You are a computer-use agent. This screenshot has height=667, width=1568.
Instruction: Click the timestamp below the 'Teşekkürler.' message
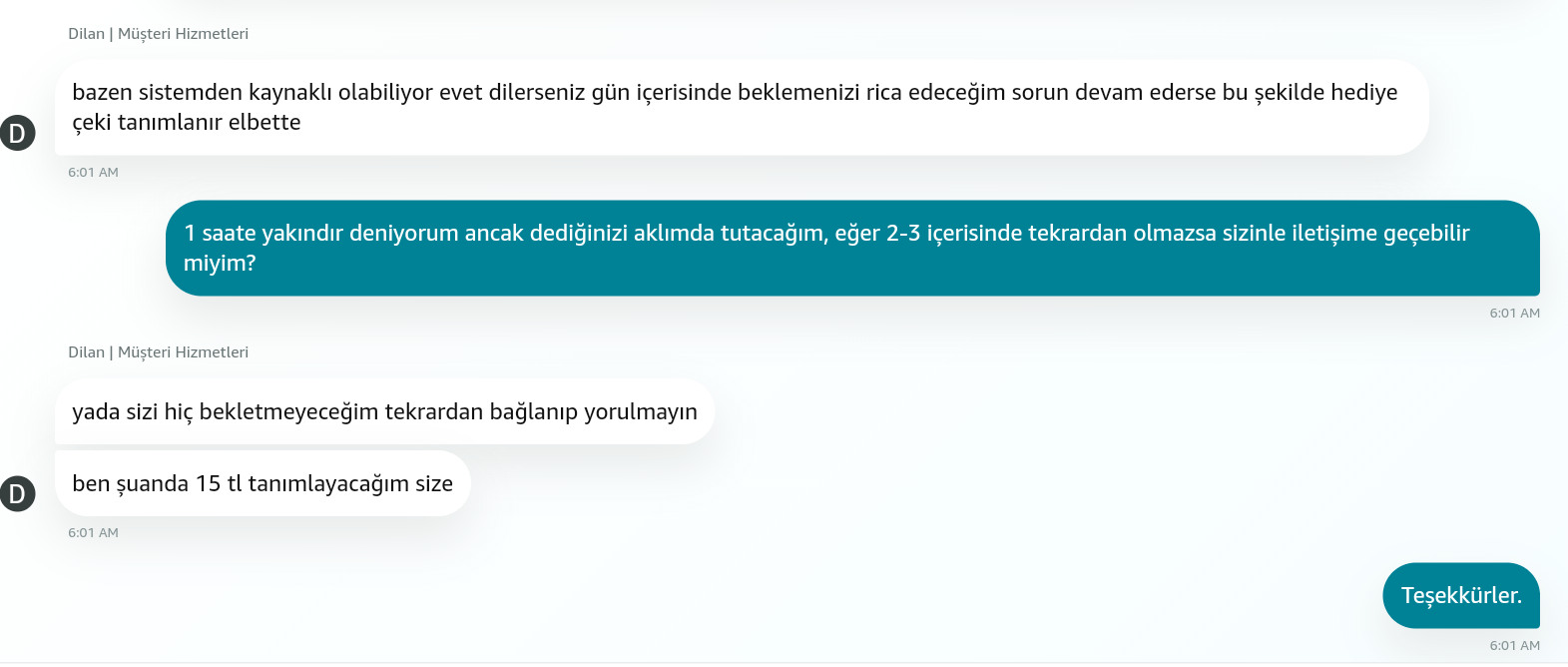[x=1514, y=646]
